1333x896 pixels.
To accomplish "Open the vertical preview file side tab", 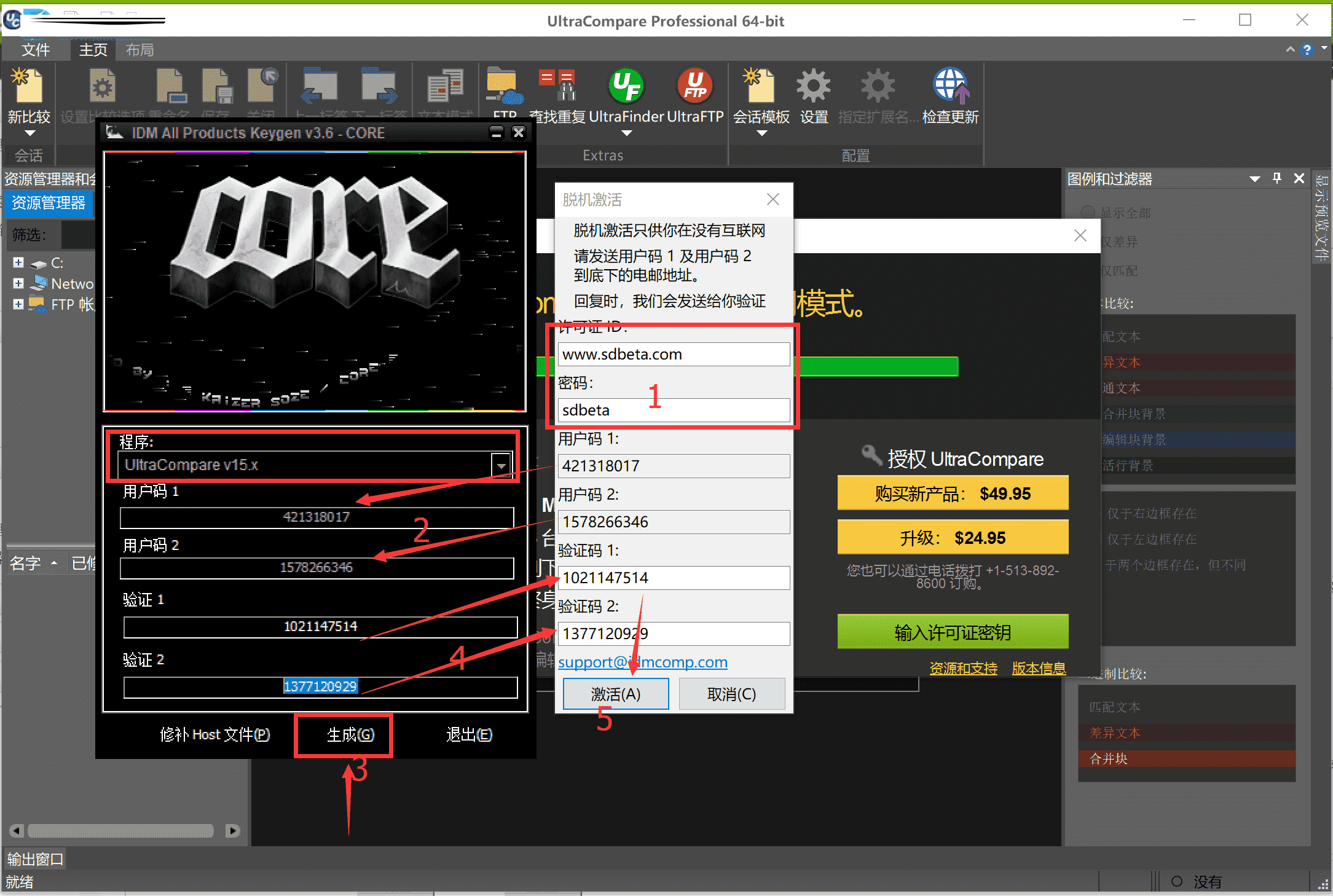I will [1321, 216].
